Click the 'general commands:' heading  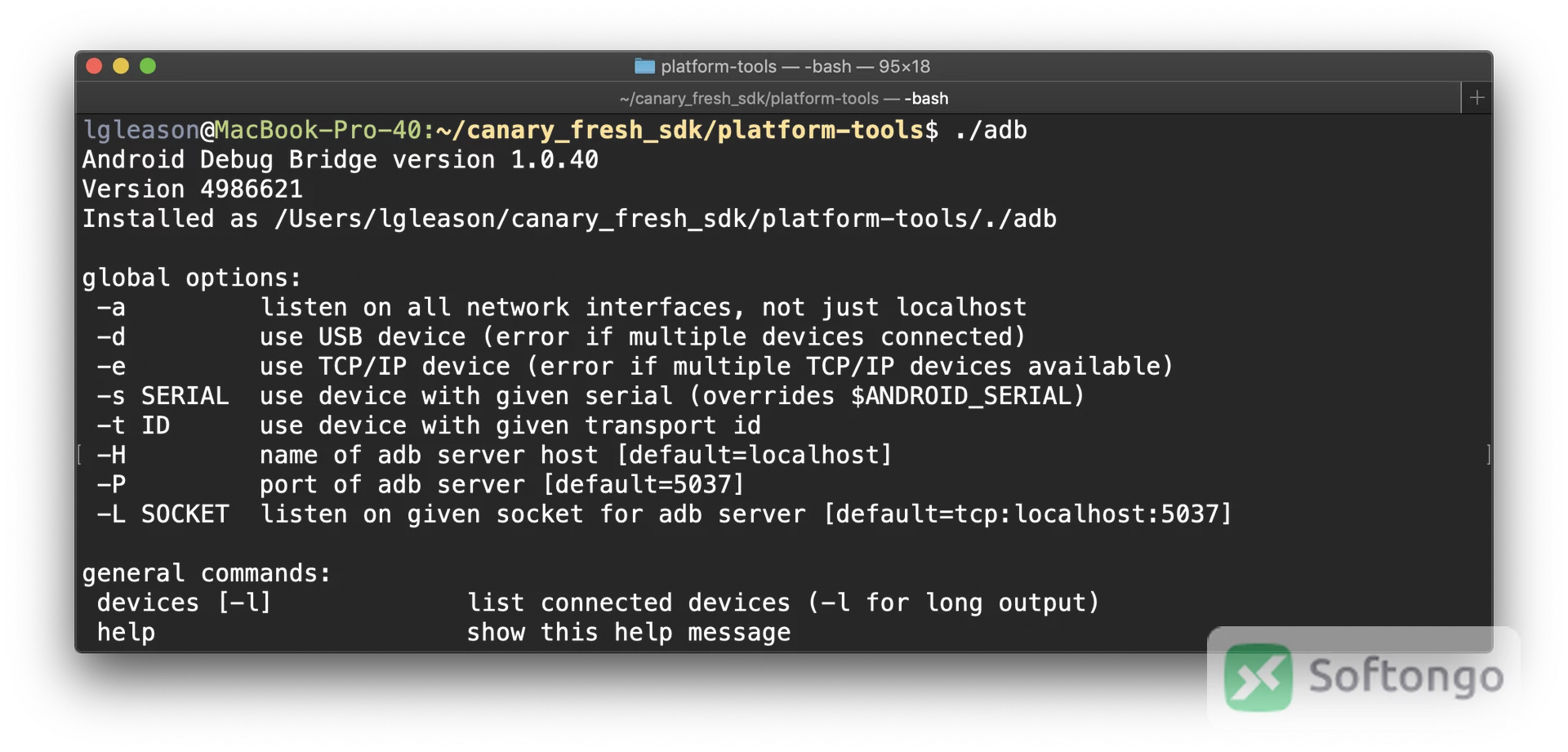[207, 572]
